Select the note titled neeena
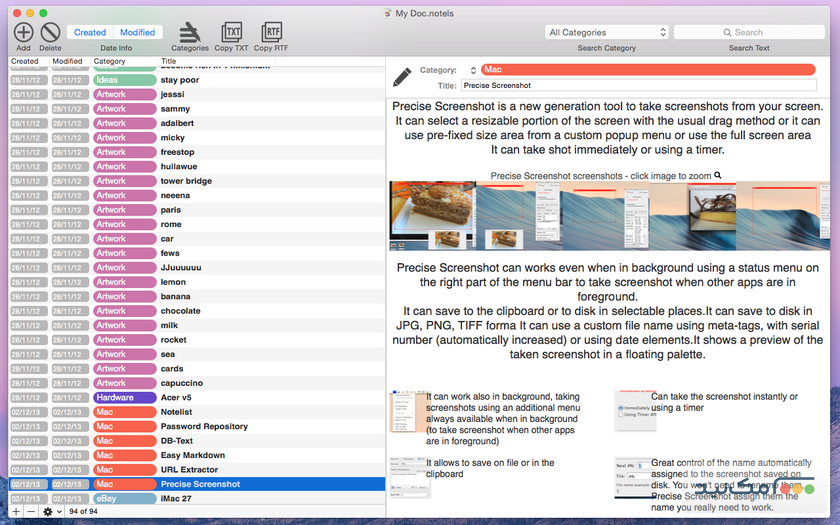Image resolution: width=840 pixels, height=525 pixels. click(x=197, y=196)
